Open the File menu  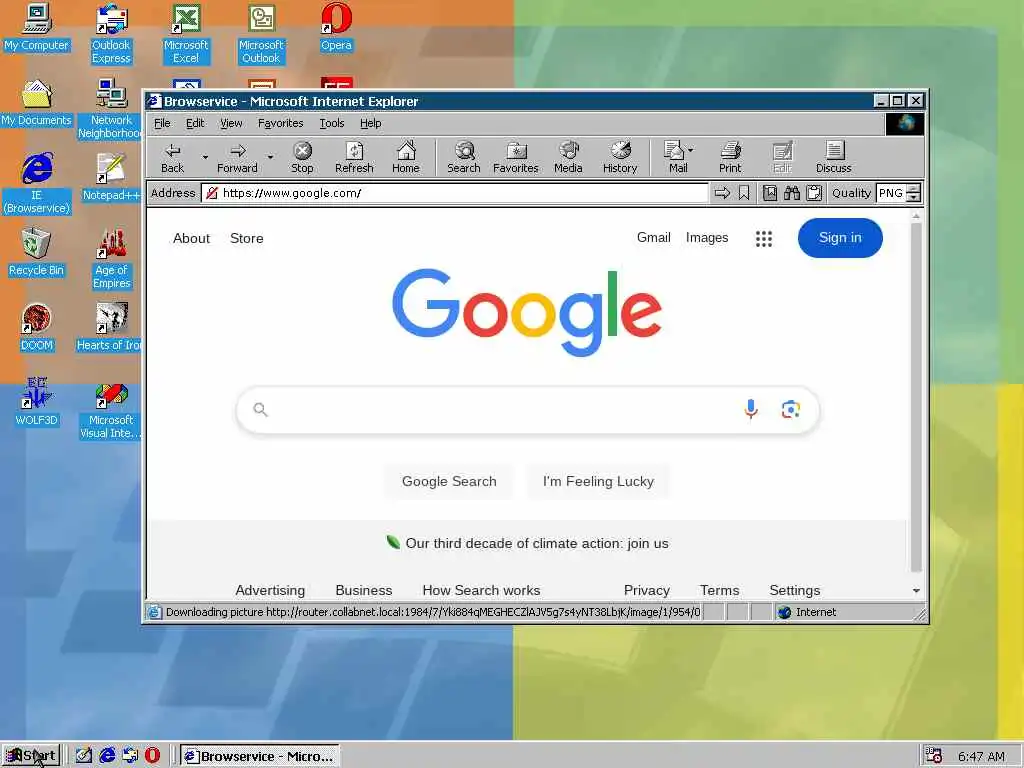(162, 123)
